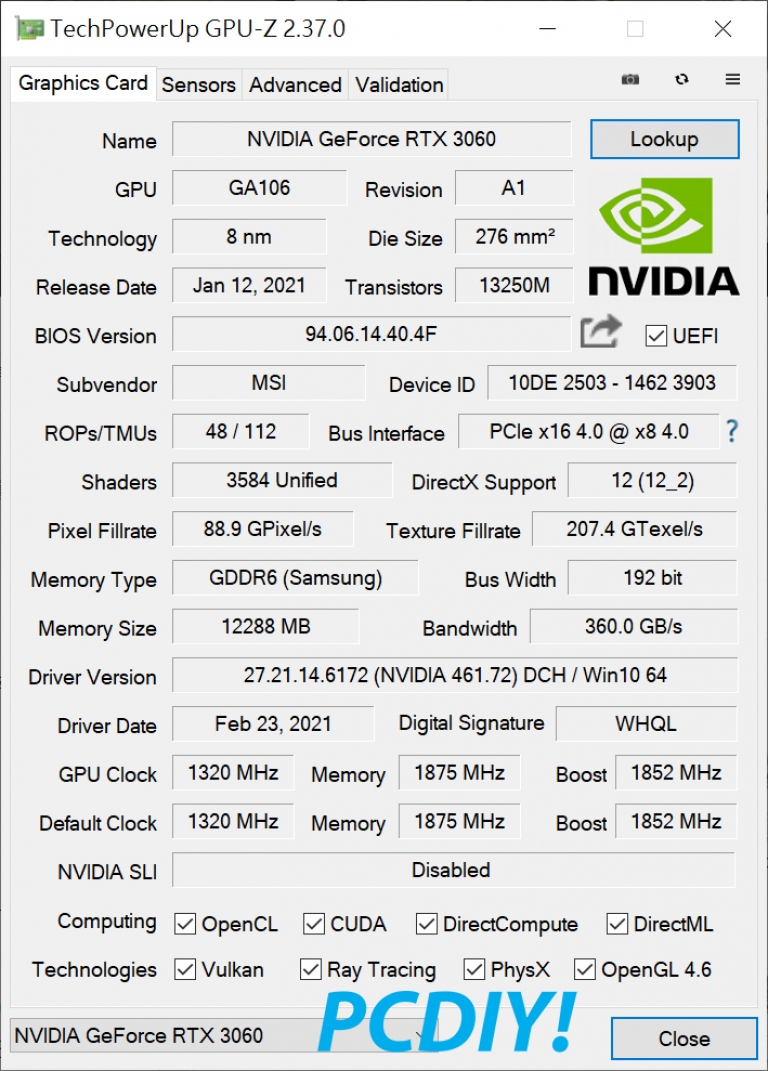Screen dimensions: 768x1071
Task: Click the Close button
Action: tap(684, 1039)
